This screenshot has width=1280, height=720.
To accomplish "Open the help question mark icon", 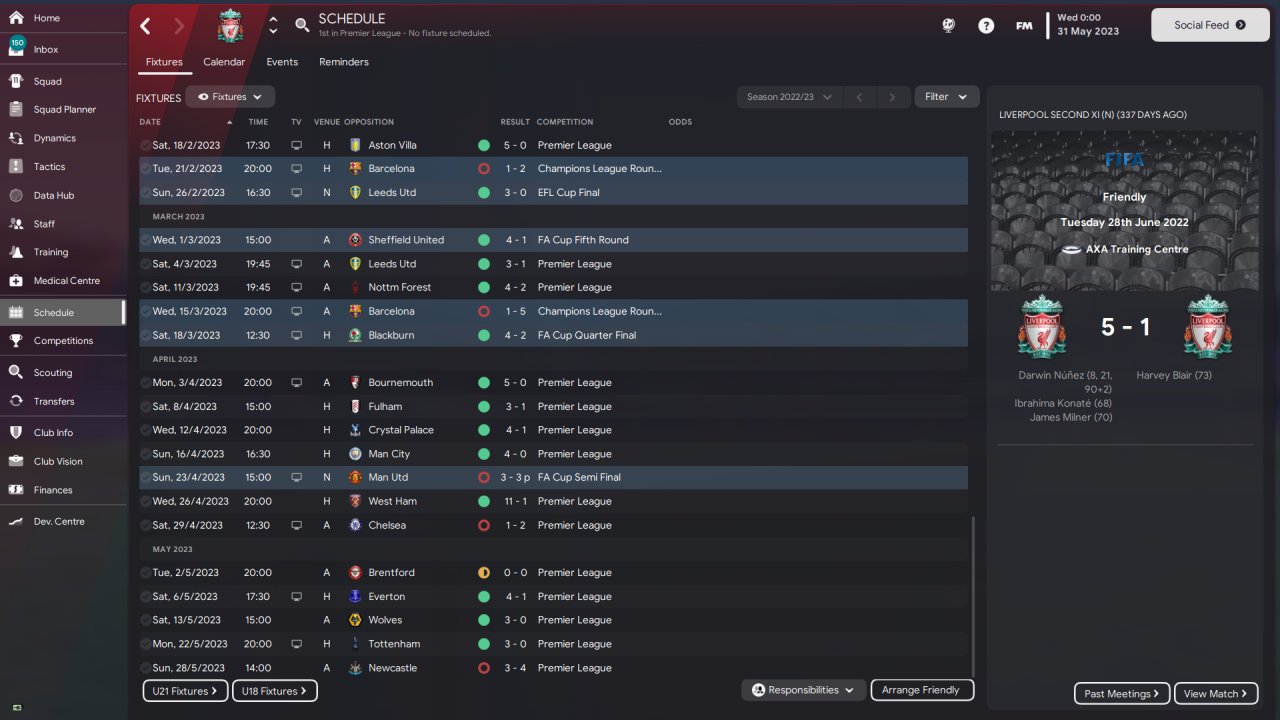I will [x=986, y=26].
